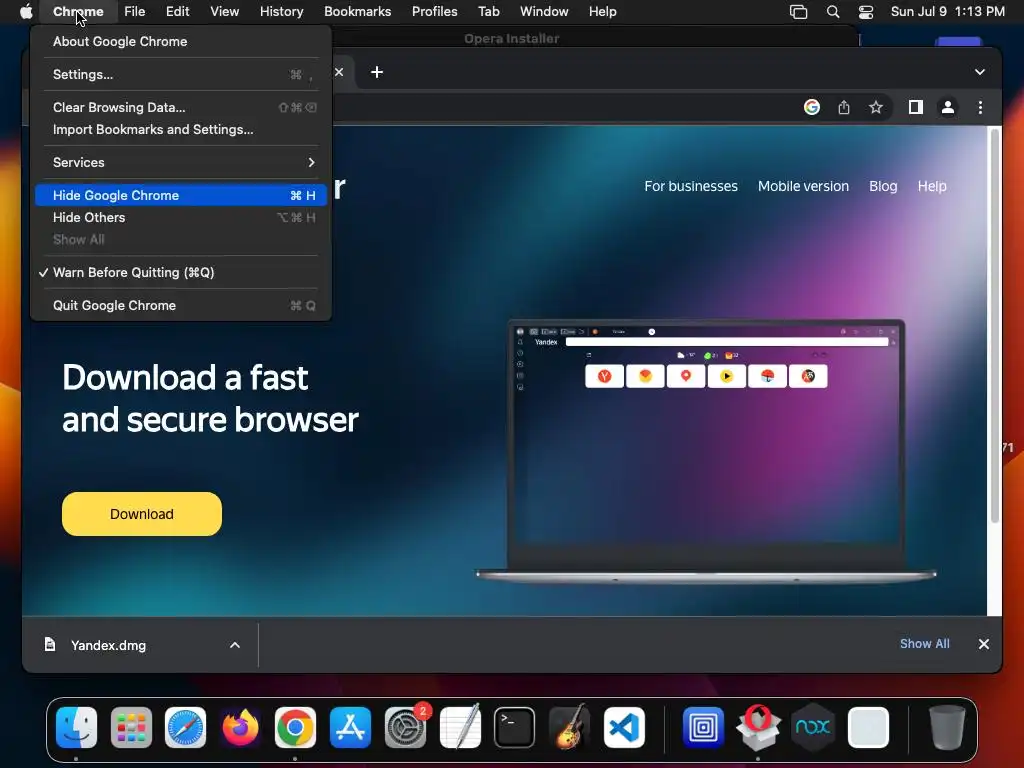Open the blank white app in dock

[x=868, y=727]
